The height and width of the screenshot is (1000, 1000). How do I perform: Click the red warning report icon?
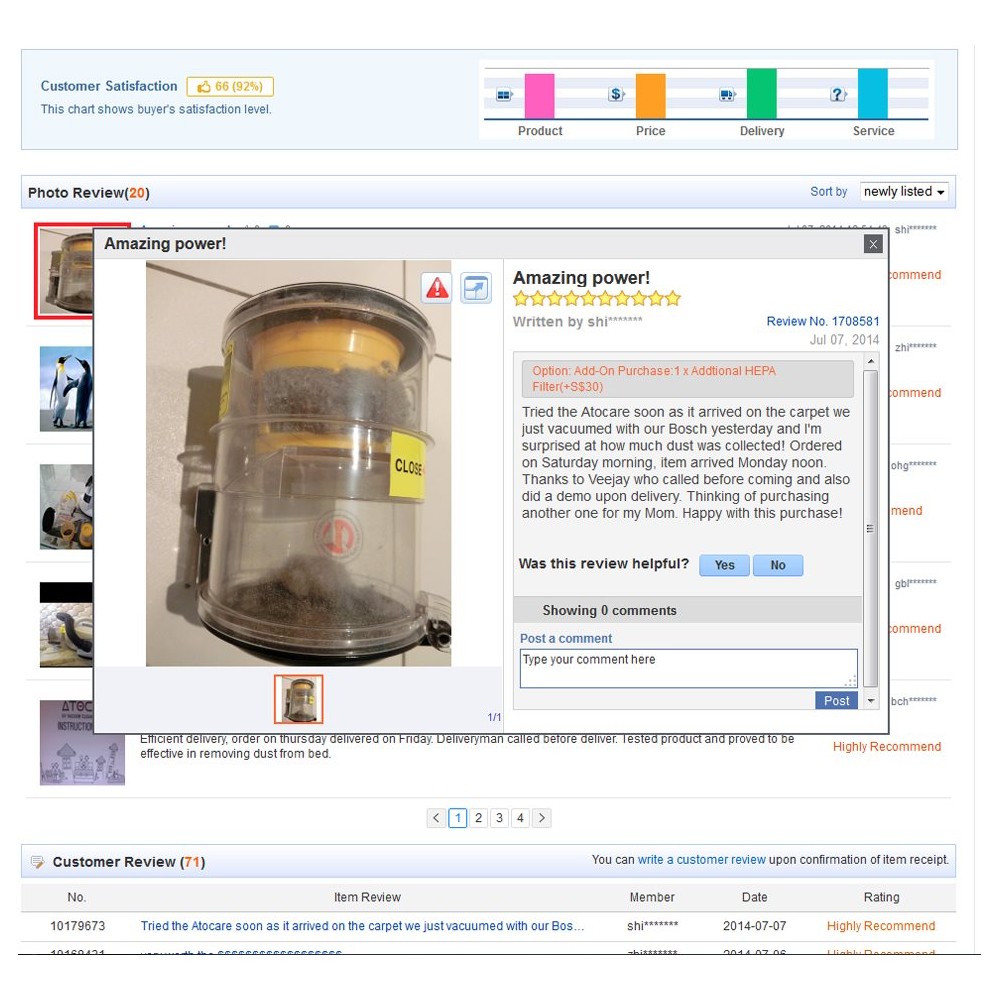437,288
